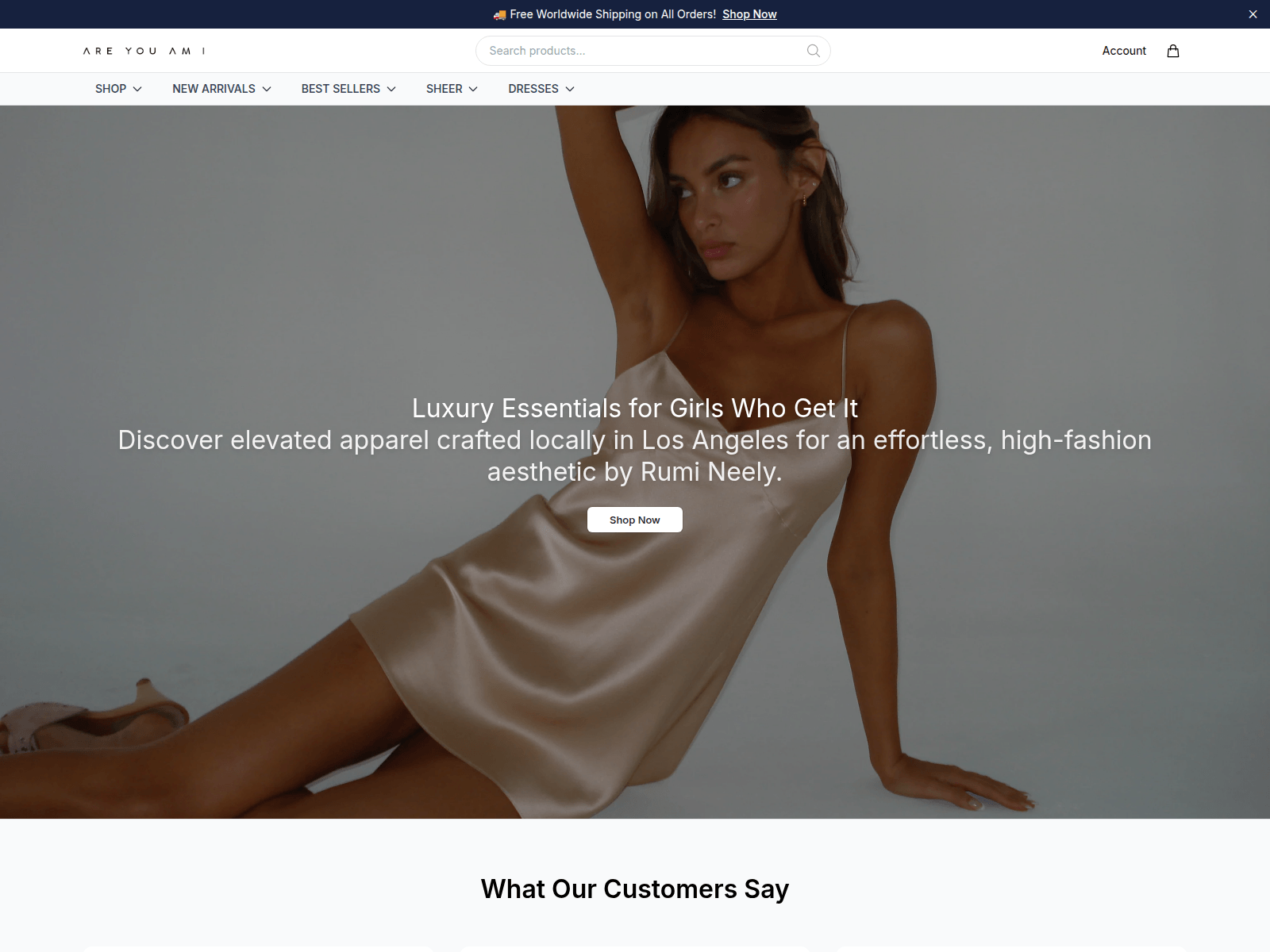Dismiss the free shipping announcement banner
The image size is (1270, 952).
click(x=1253, y=14)
